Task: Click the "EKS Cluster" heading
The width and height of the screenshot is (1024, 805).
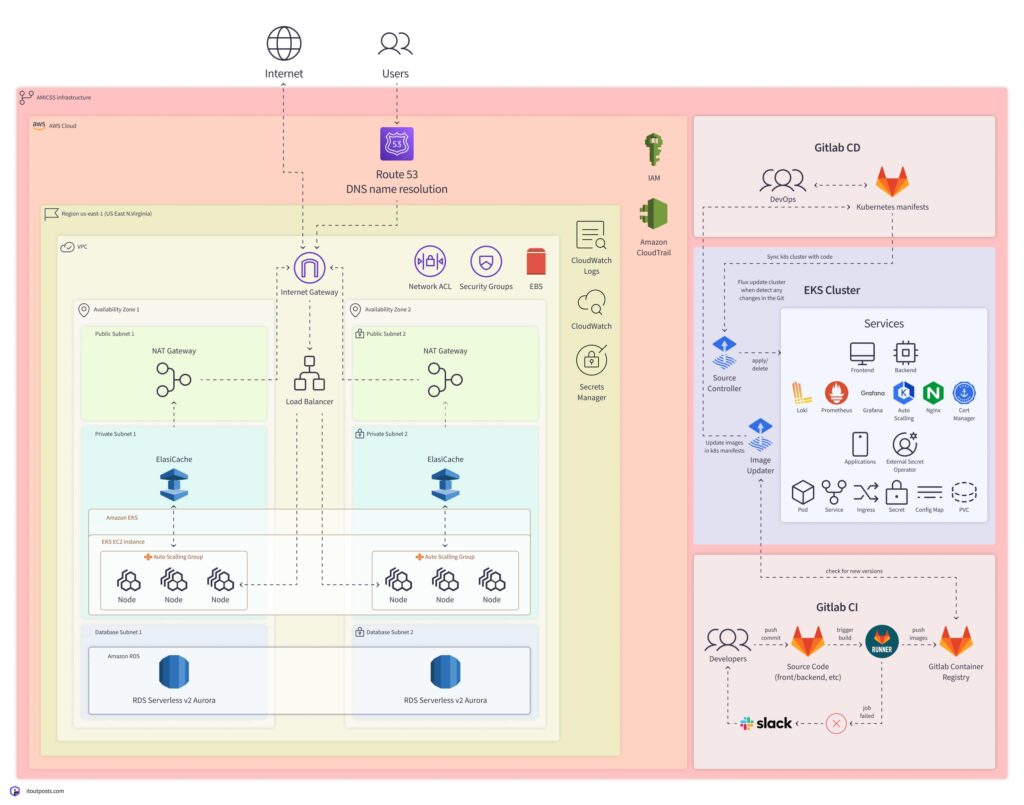Action: coord(831,290)
